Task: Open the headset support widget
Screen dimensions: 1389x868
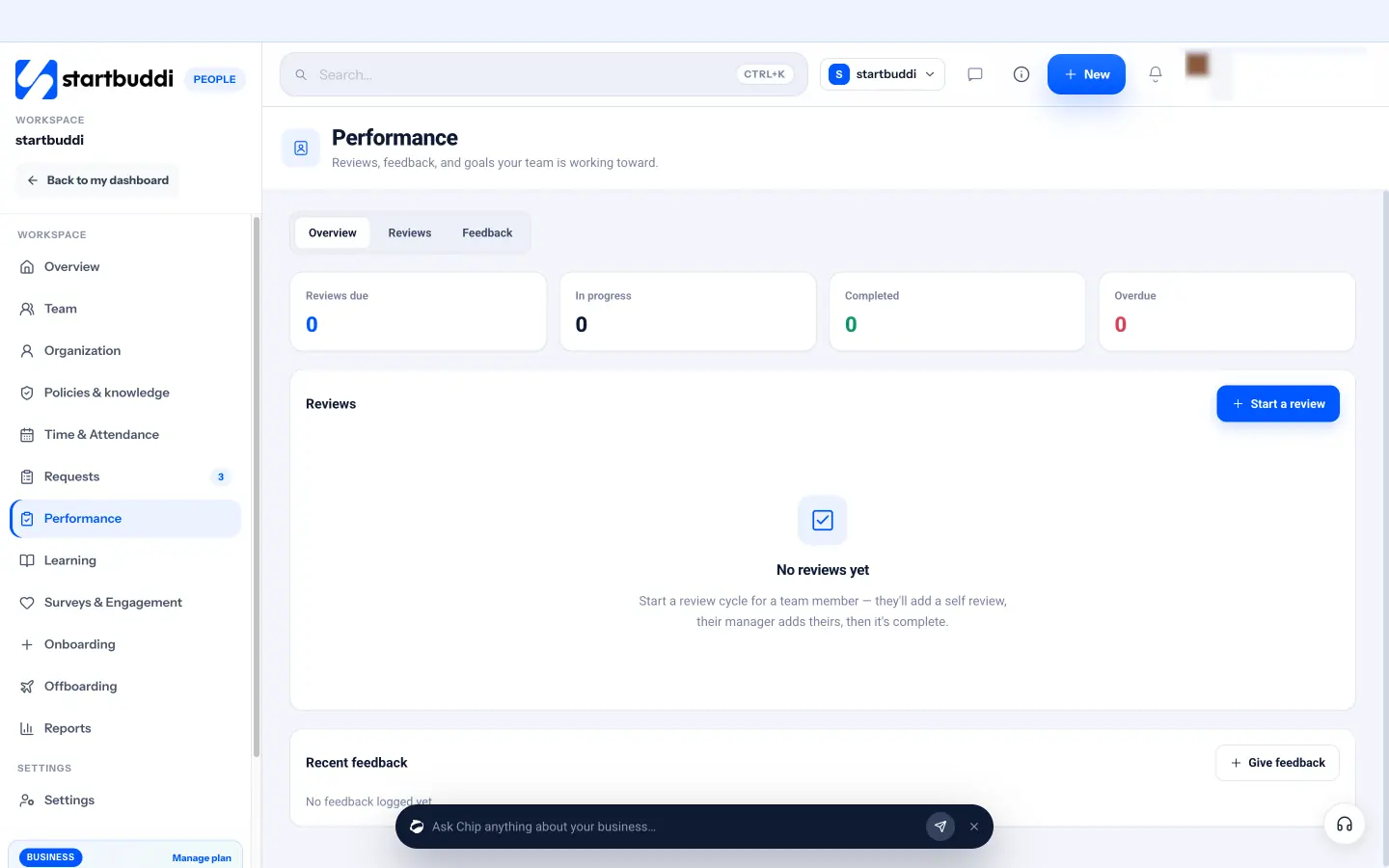Action: point(1345,825)
